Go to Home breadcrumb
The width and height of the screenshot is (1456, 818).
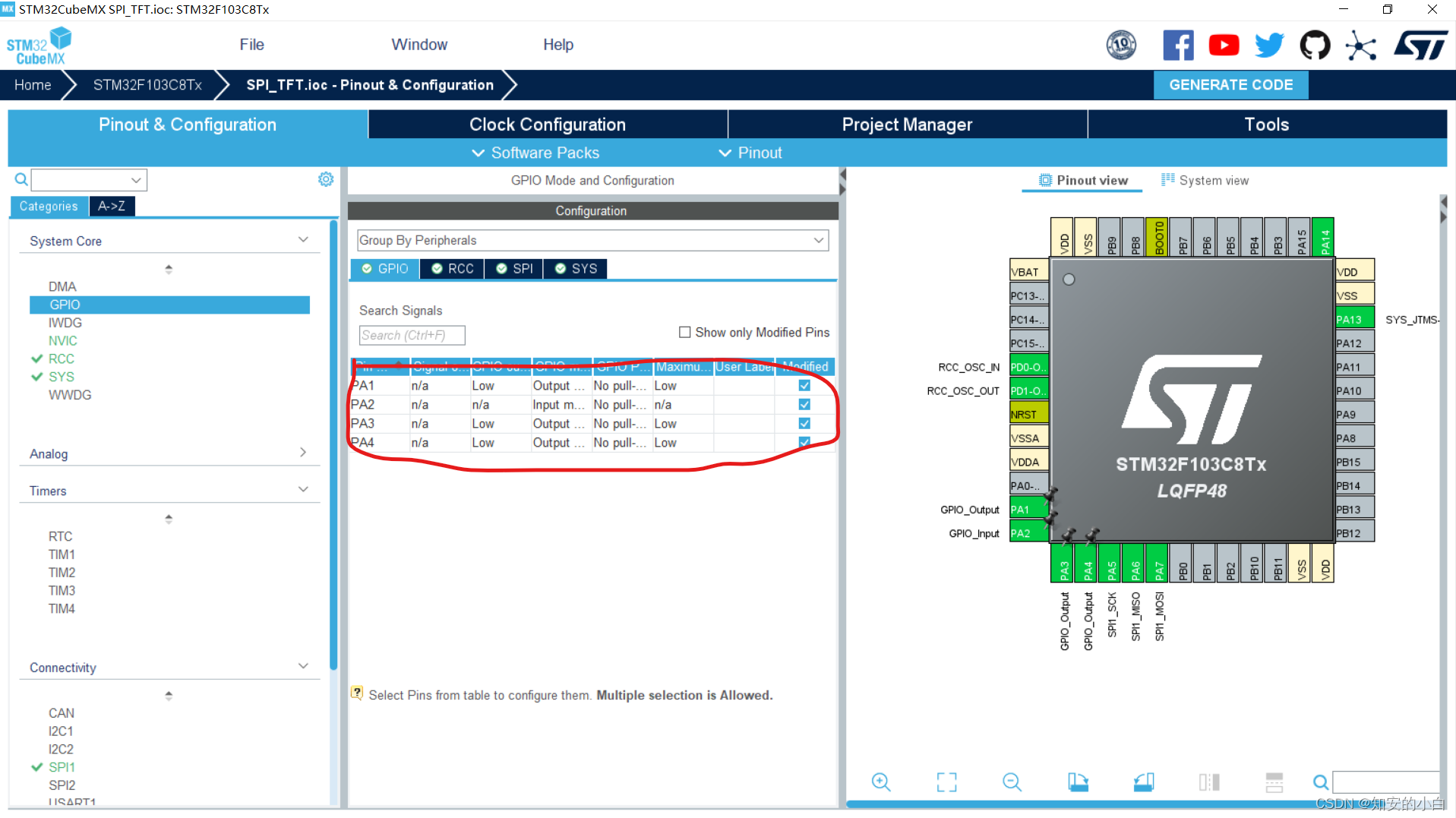[33, 85]
